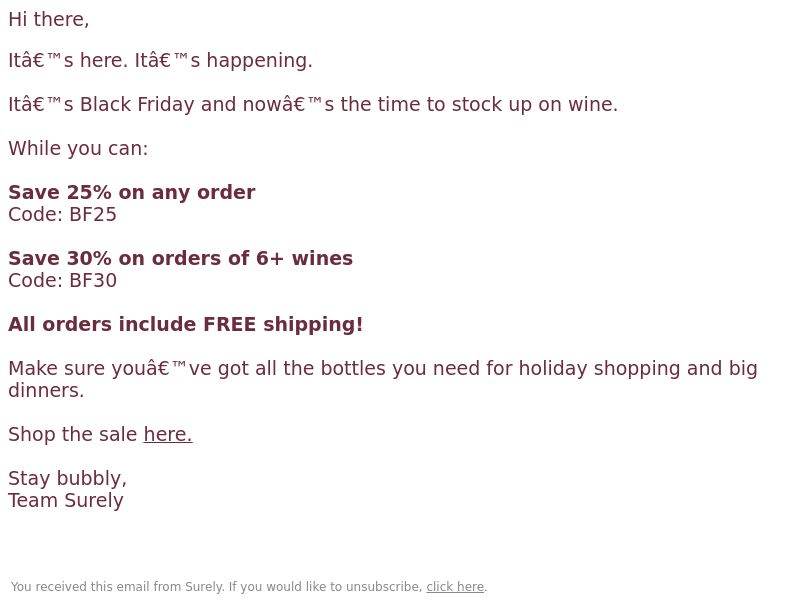Click the word 'dinners.' on the wrapped line

pyautogui.click(x=46, y=390)
